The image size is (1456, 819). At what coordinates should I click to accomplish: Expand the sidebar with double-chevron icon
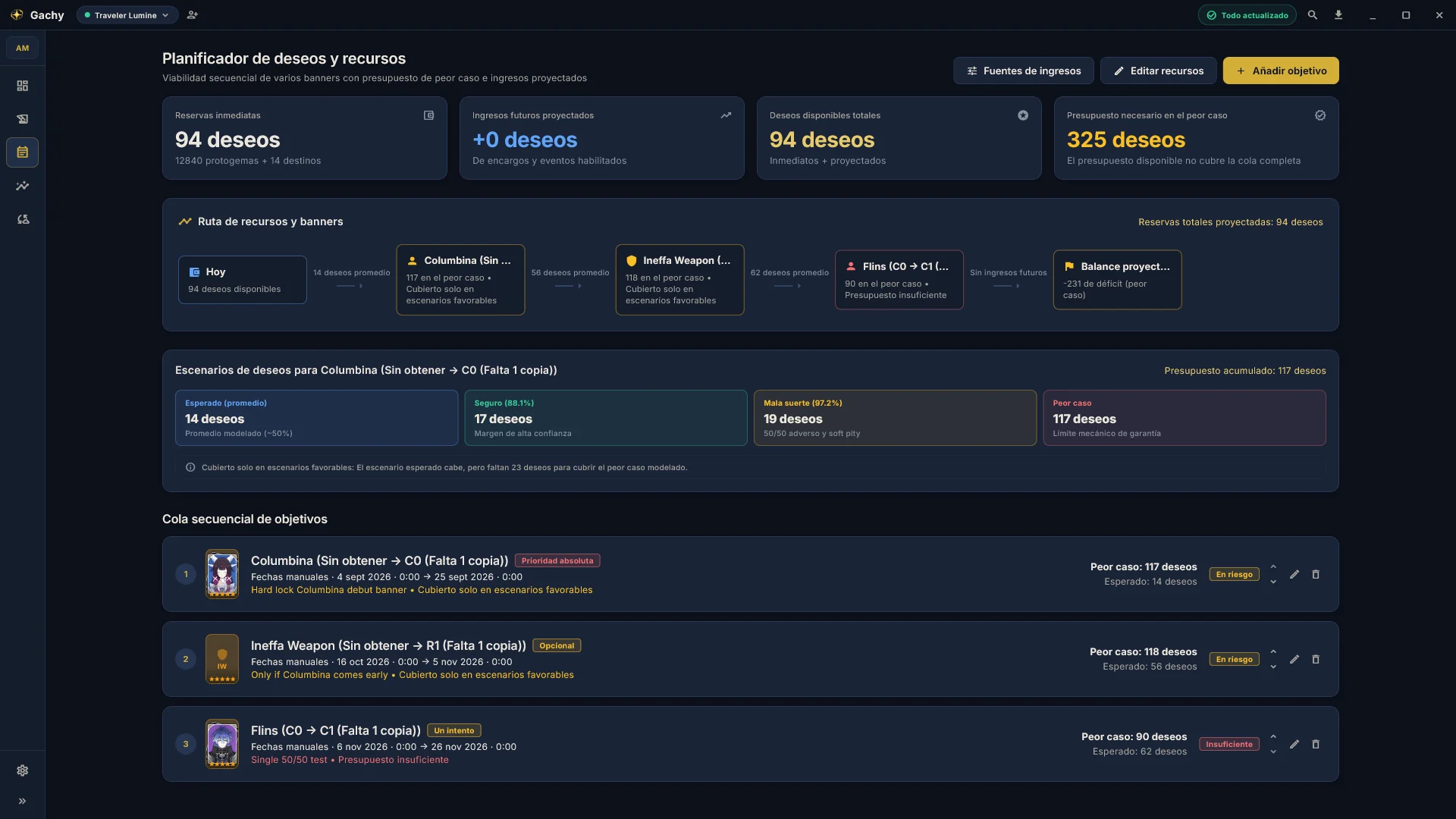(22, 801)
